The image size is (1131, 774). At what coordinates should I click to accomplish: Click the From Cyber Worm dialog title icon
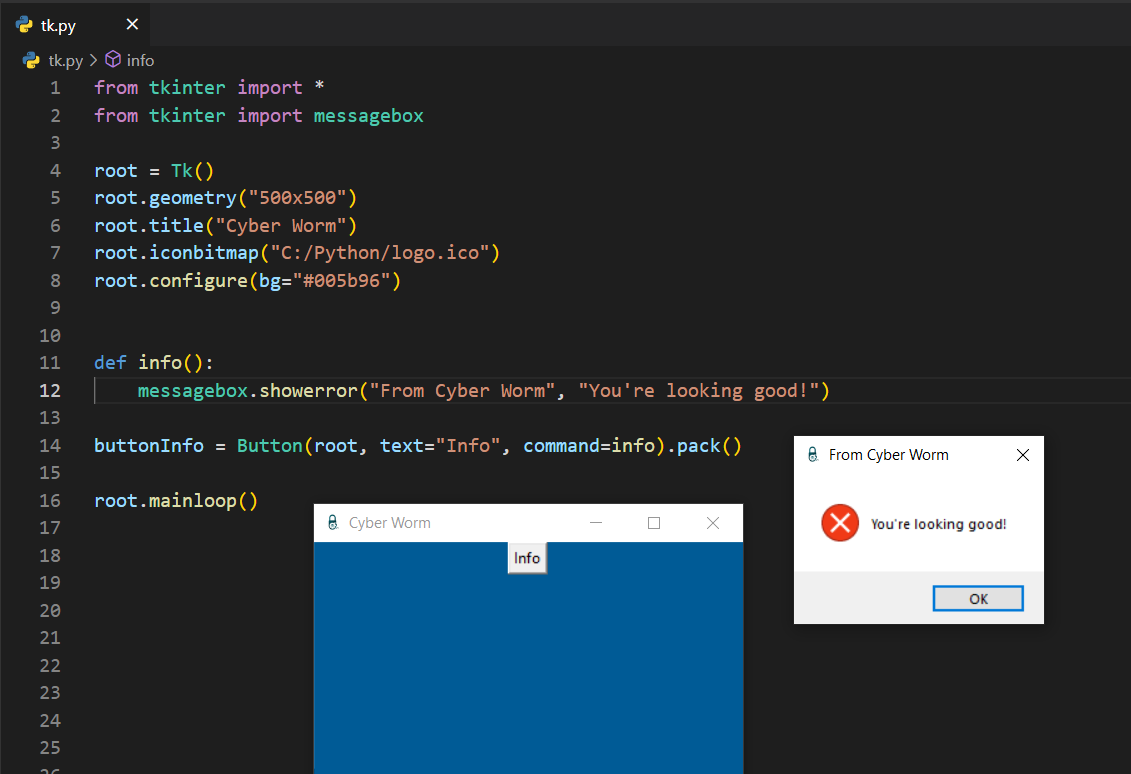[812, 455]
